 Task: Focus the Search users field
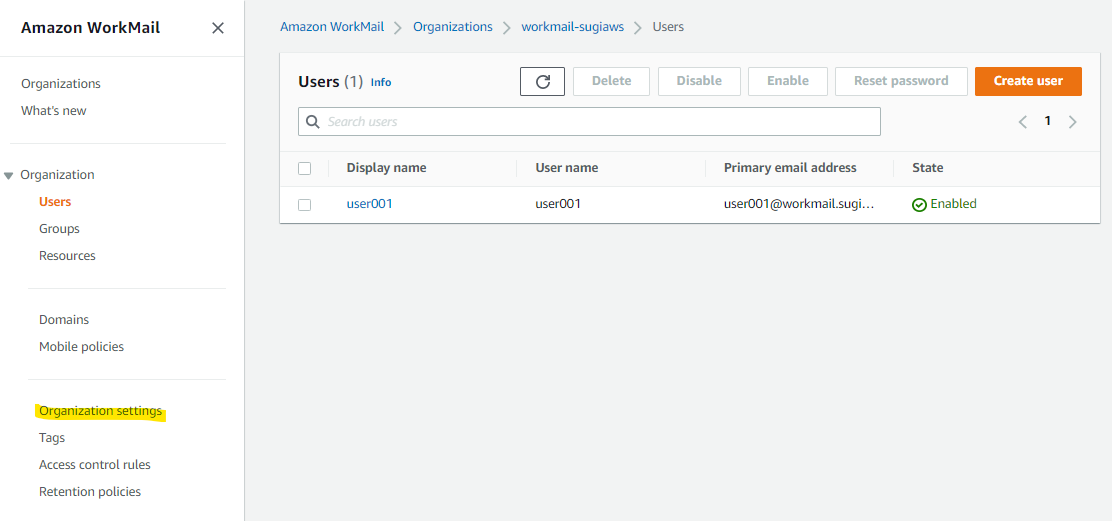coord(589,121)
